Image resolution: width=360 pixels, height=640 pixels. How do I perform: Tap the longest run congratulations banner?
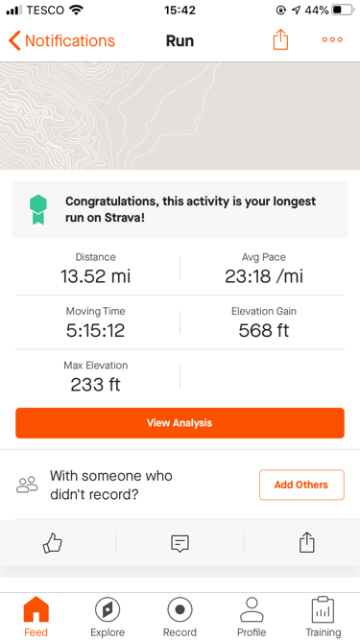tap(180, 209)
